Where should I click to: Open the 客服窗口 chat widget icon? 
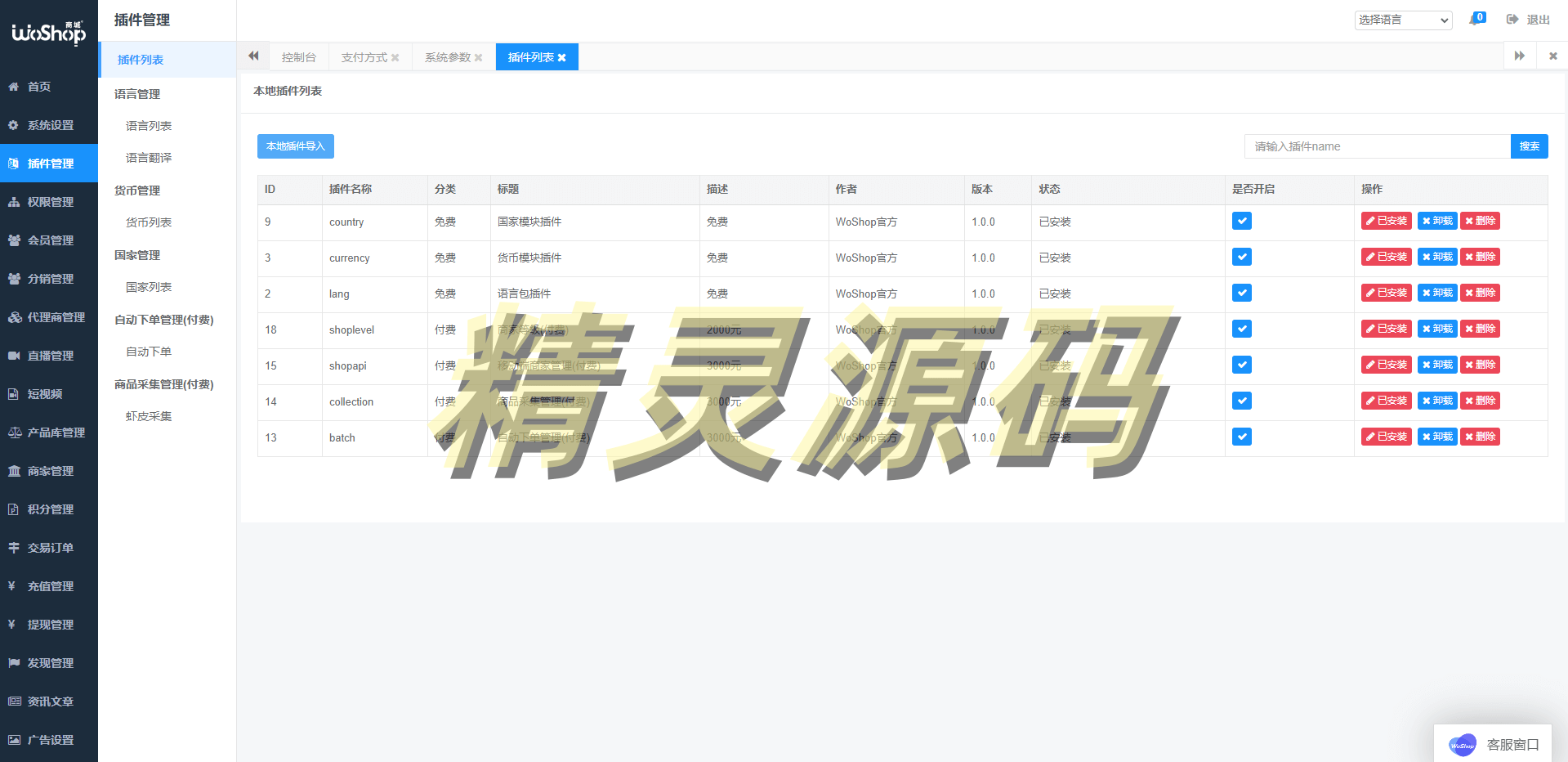click(1462, 745)
